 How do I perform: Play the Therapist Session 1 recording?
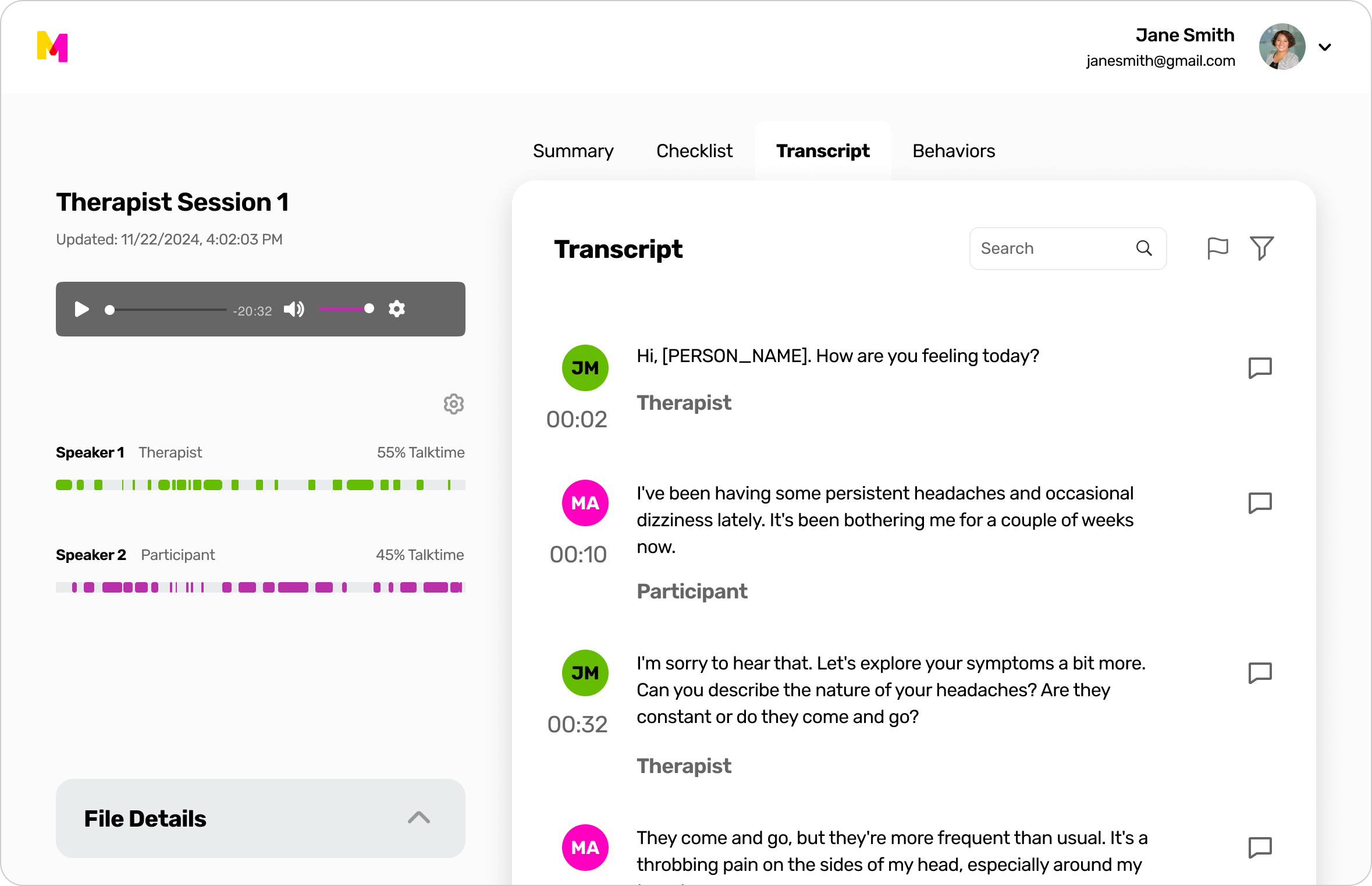81,309
